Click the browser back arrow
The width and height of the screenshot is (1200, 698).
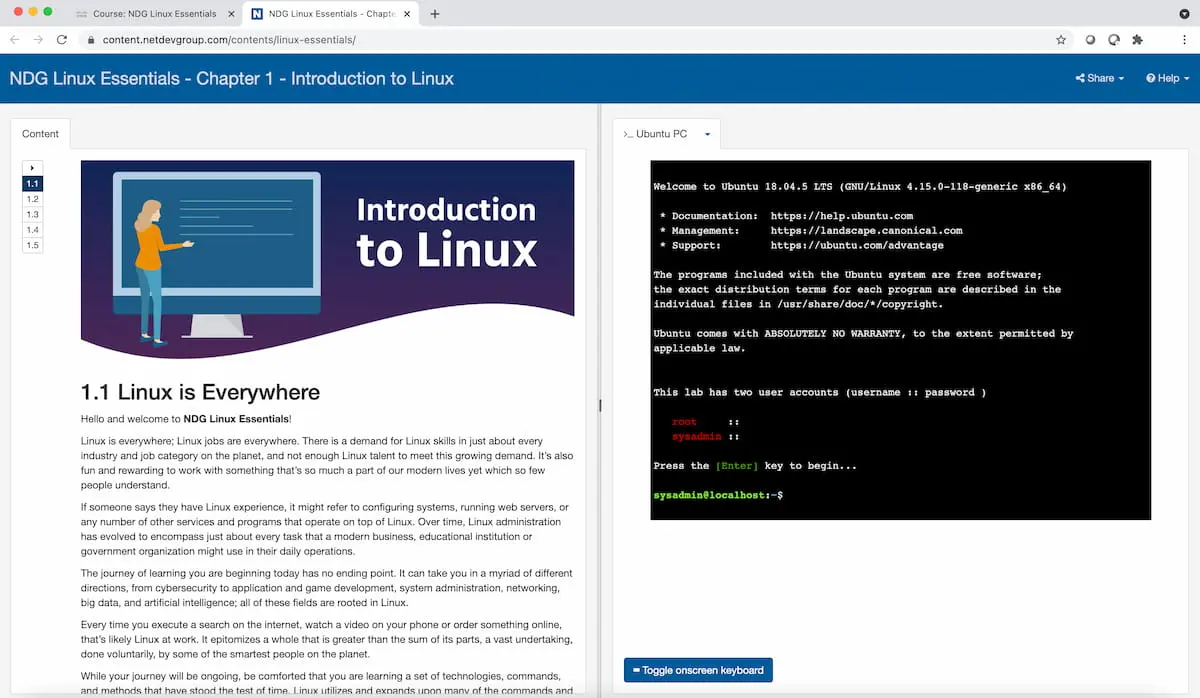pyautogui.click(x=14, y=38)
